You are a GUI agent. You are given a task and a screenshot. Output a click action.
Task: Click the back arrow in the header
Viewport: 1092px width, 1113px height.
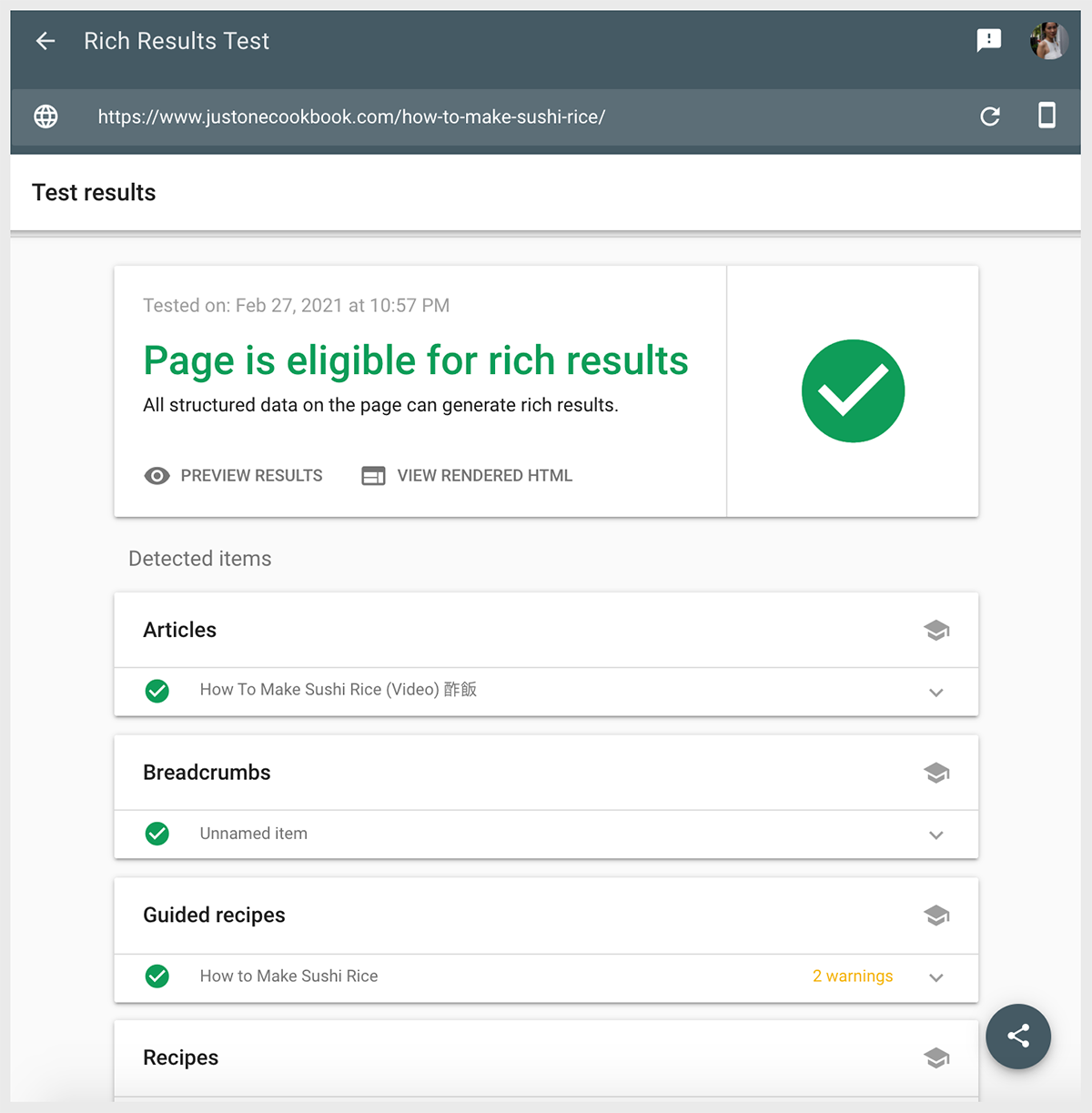point(45,40)
